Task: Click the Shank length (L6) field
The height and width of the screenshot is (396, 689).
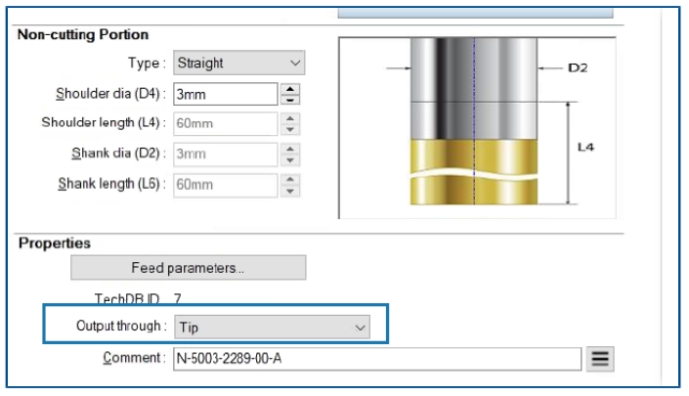Action: pyautogui.click(x=225, y=185)
